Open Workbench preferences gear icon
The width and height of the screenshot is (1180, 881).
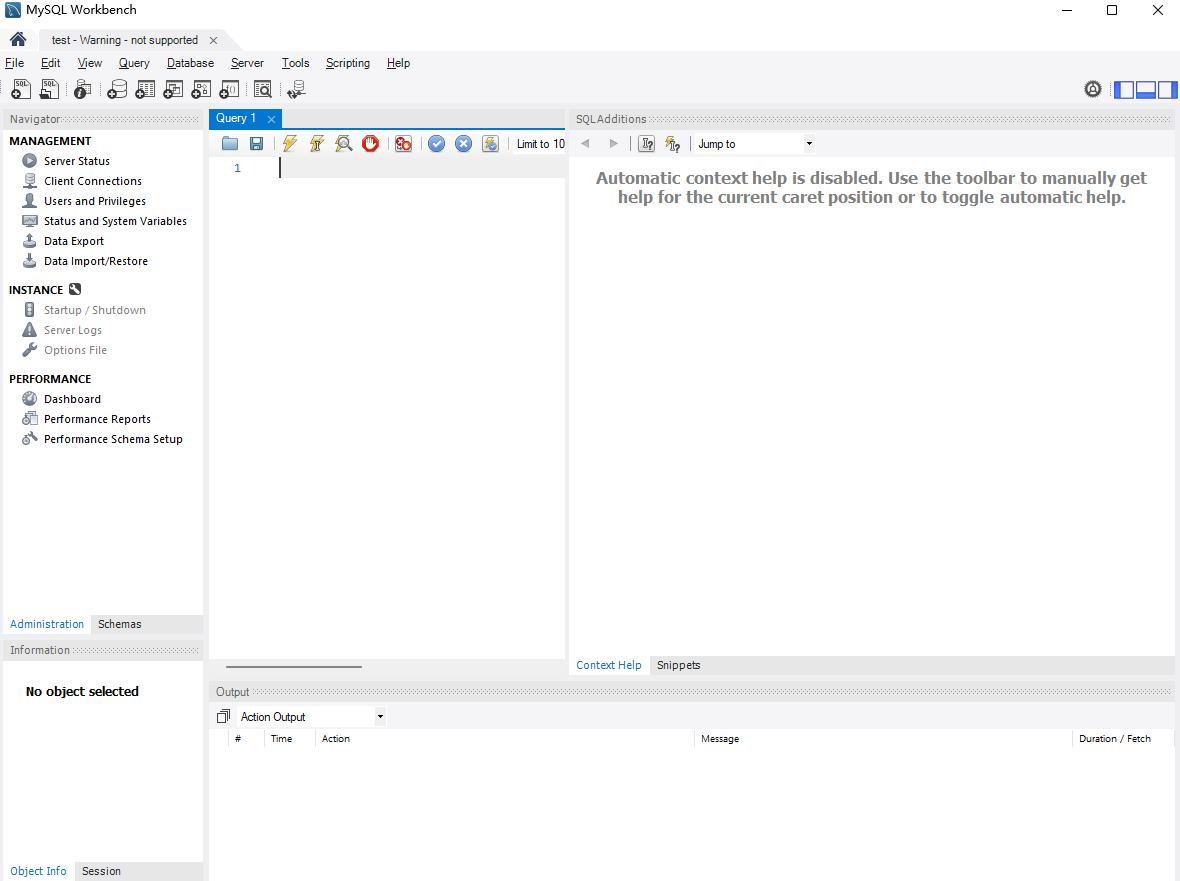click(1093, 90)
